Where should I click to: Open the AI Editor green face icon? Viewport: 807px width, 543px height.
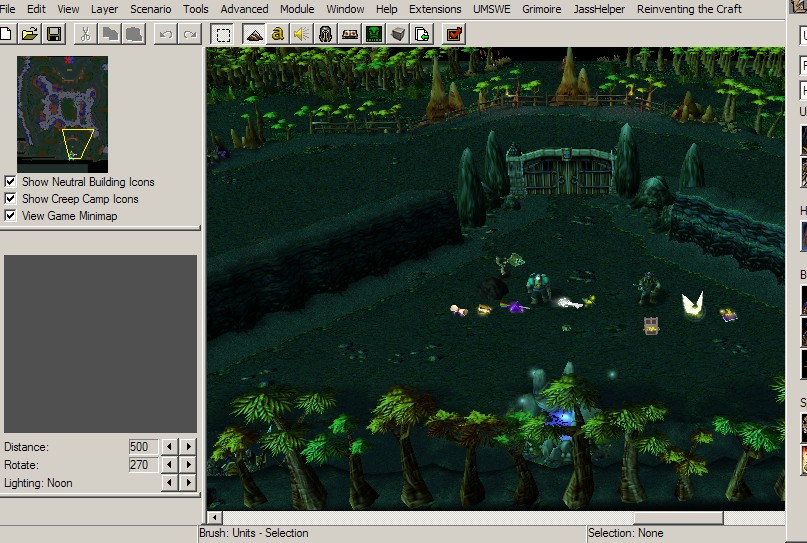tap(374, 34)
